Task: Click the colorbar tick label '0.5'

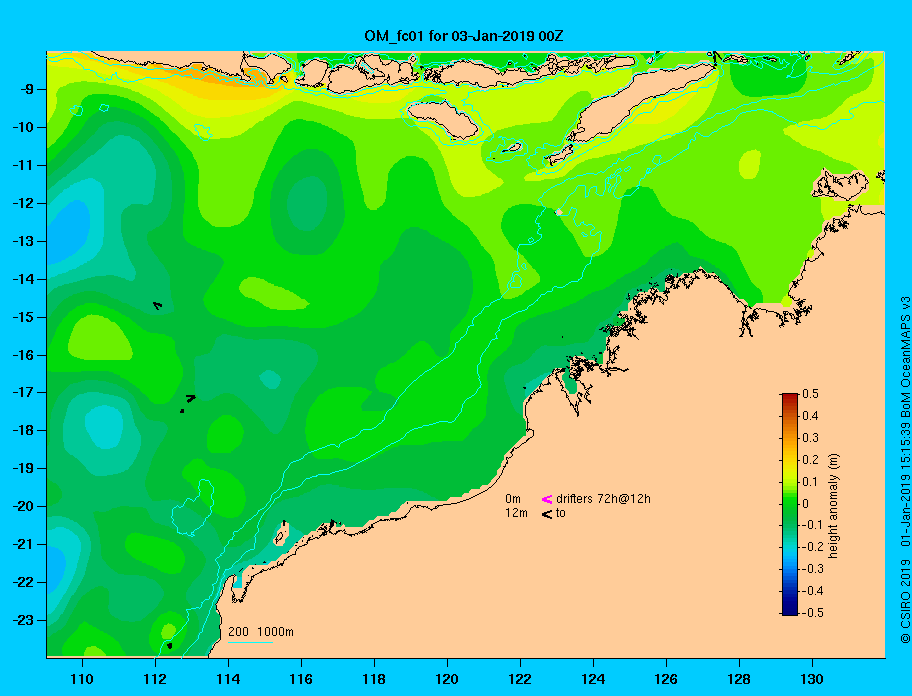Action: pos(810,394)
